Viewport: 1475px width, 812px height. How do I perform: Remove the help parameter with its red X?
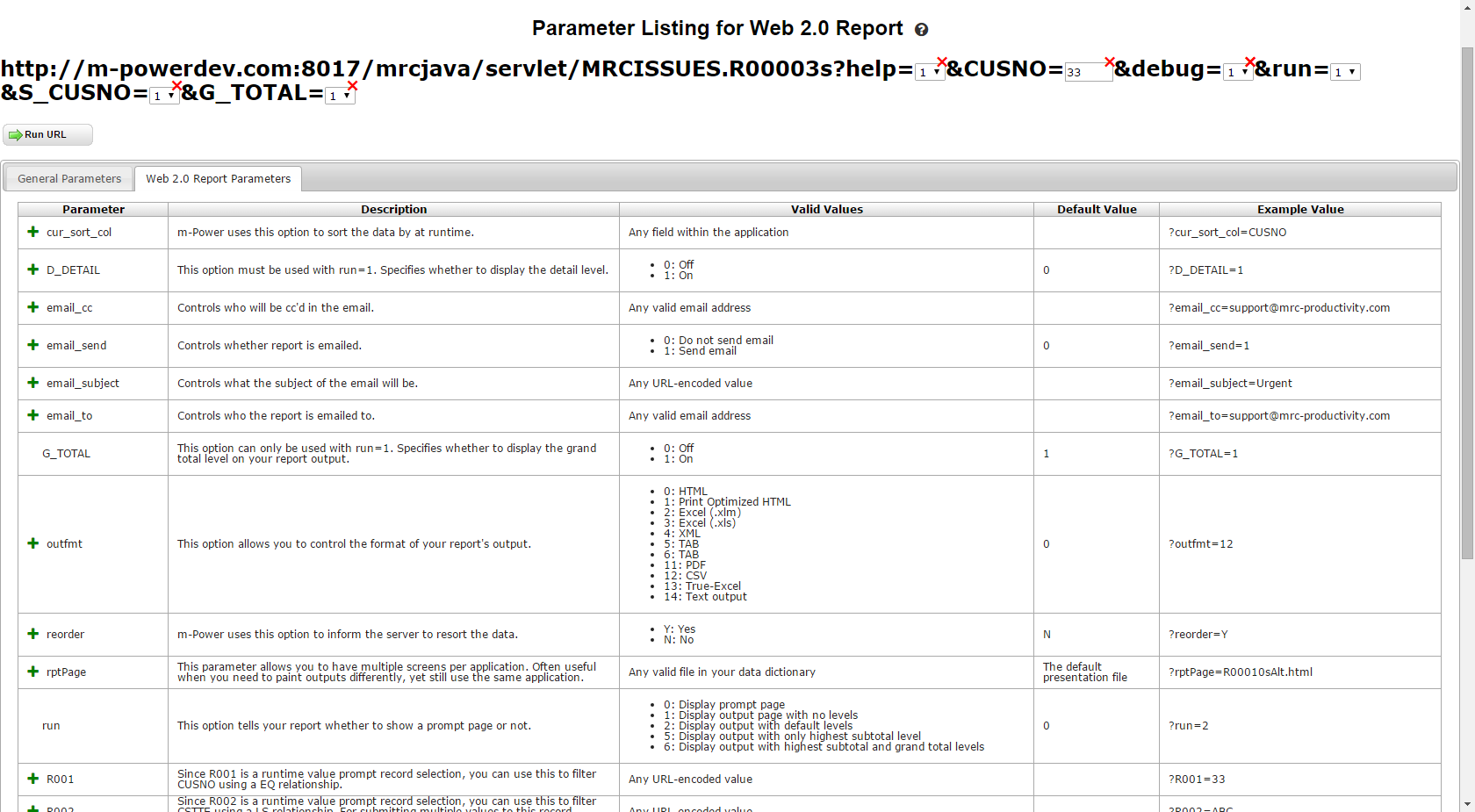coord(941,61)
